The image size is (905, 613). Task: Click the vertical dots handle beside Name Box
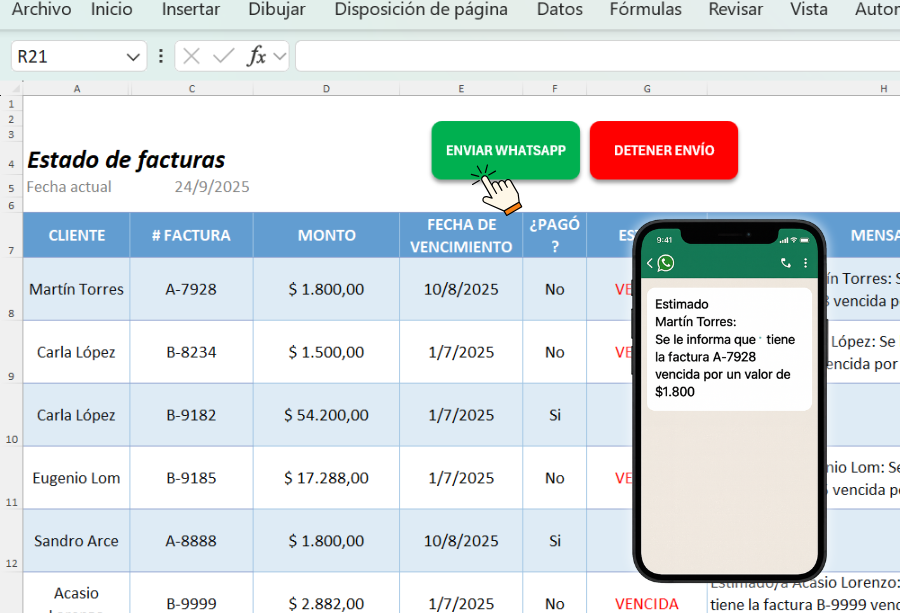coord(160,56)
